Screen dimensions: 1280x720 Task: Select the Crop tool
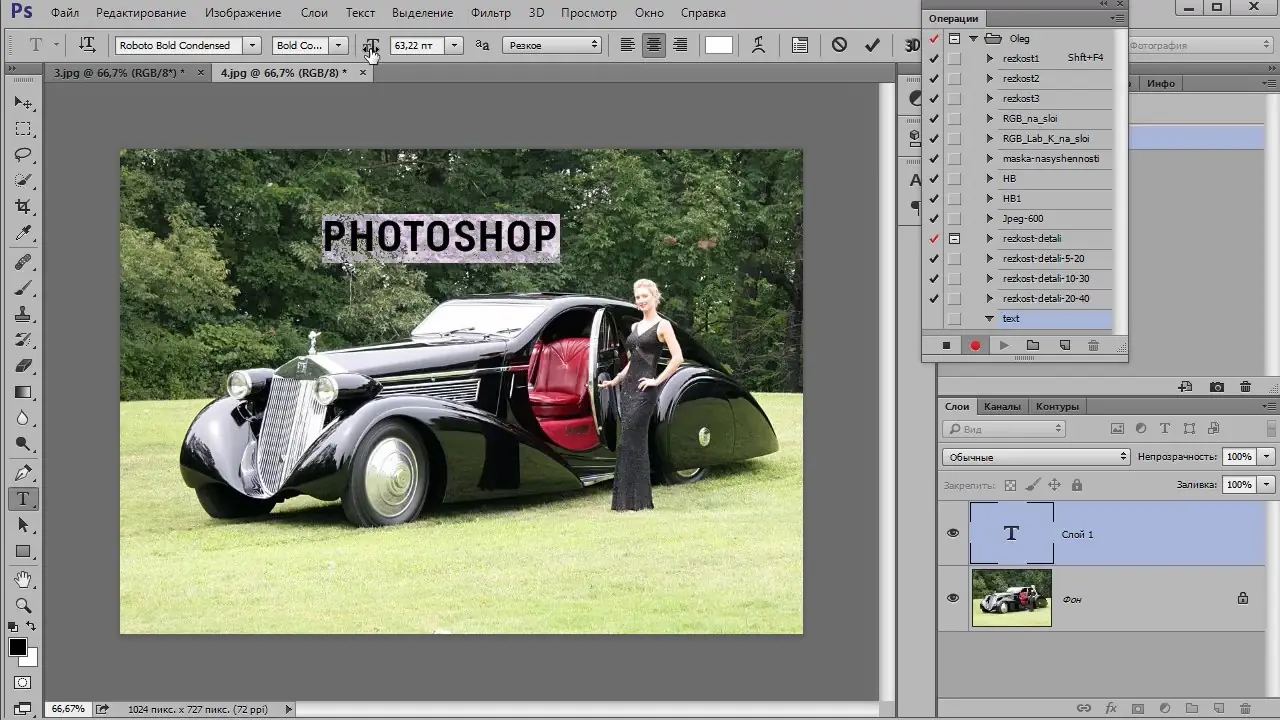tap(23, 207)
